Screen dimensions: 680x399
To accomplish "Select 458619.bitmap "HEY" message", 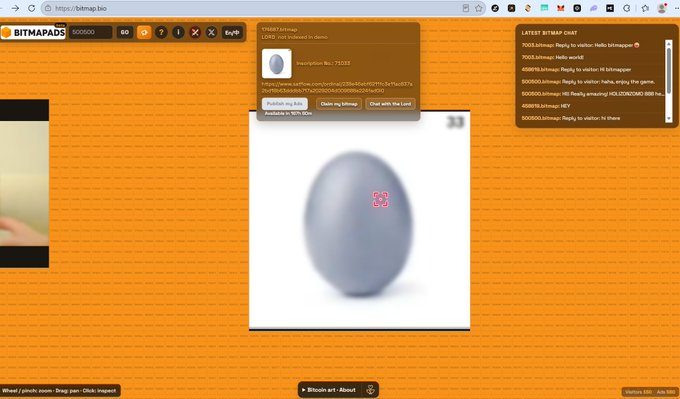I will (546, 106).
